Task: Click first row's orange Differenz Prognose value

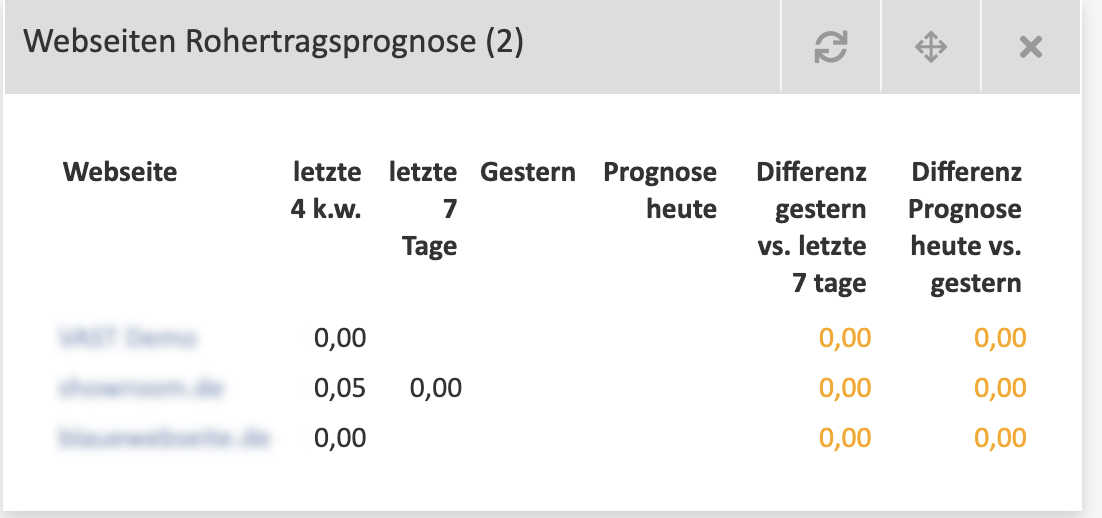Action: click(x=1000, y=338)
